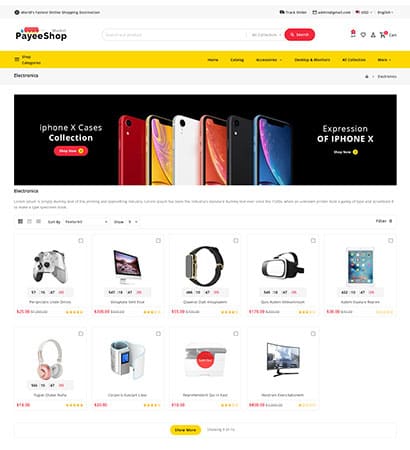Open the wishlist heart icon
Screen dimensions: 410x450
tap(363, 35)
